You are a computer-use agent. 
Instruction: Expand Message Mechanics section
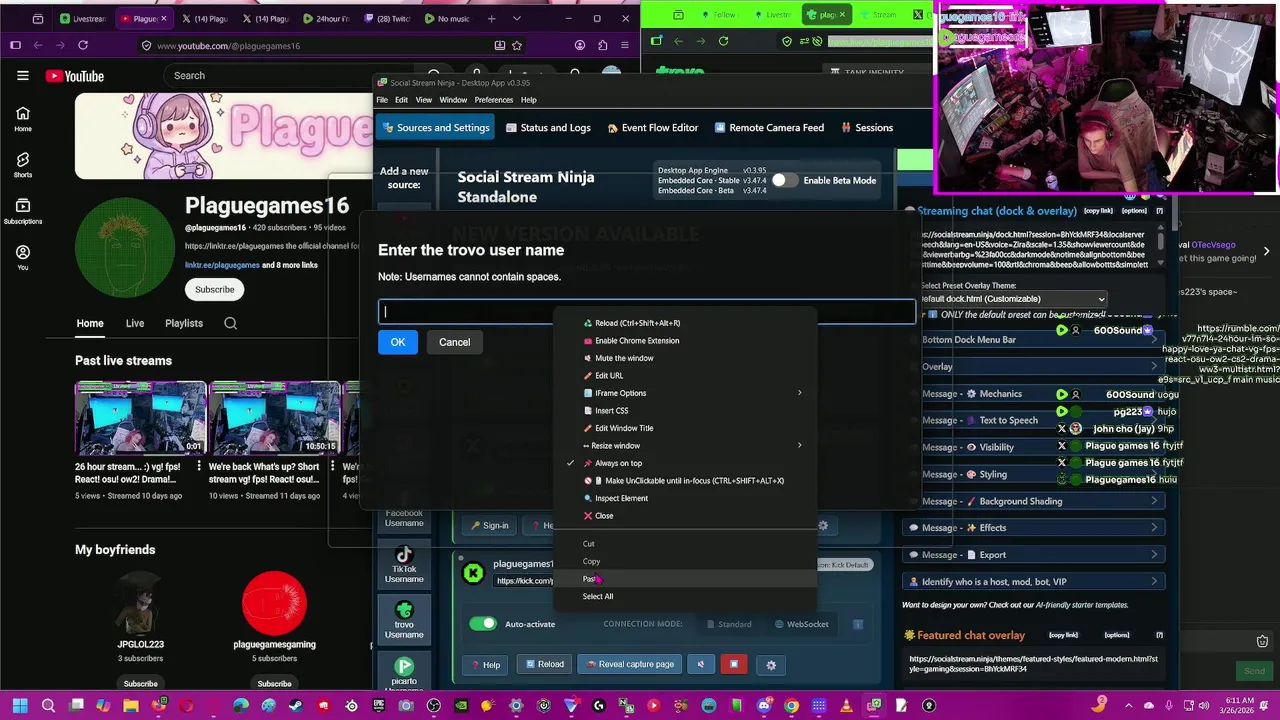tap(1034, 394)
